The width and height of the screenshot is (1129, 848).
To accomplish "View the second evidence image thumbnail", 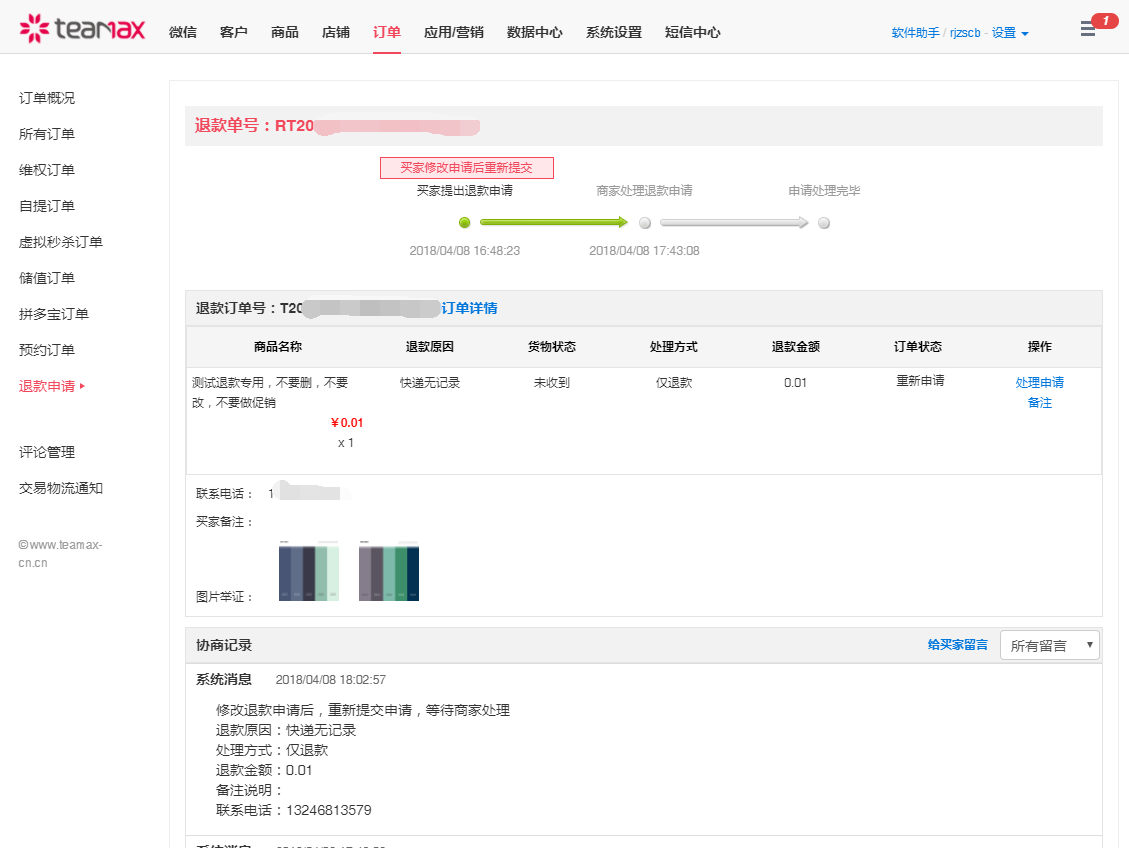I will coord(389,572).
